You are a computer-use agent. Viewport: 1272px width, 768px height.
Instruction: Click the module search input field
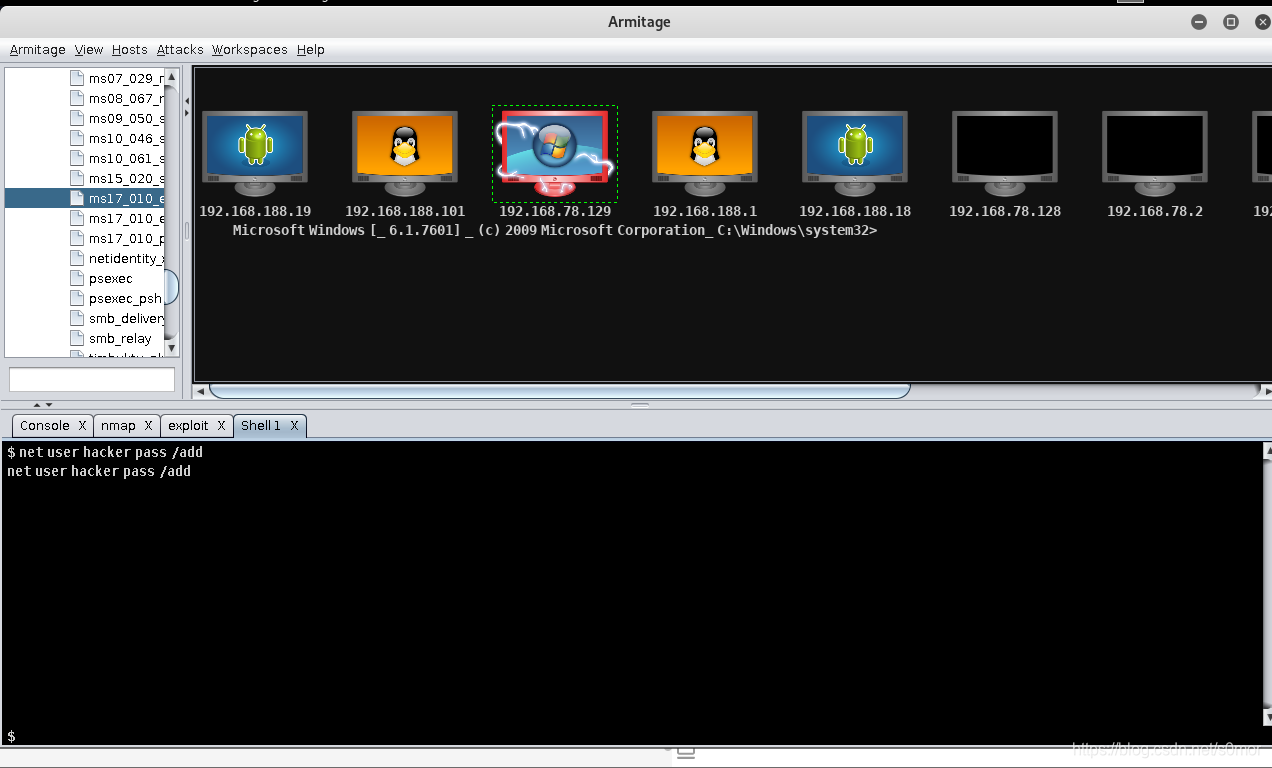coord(92,380)
